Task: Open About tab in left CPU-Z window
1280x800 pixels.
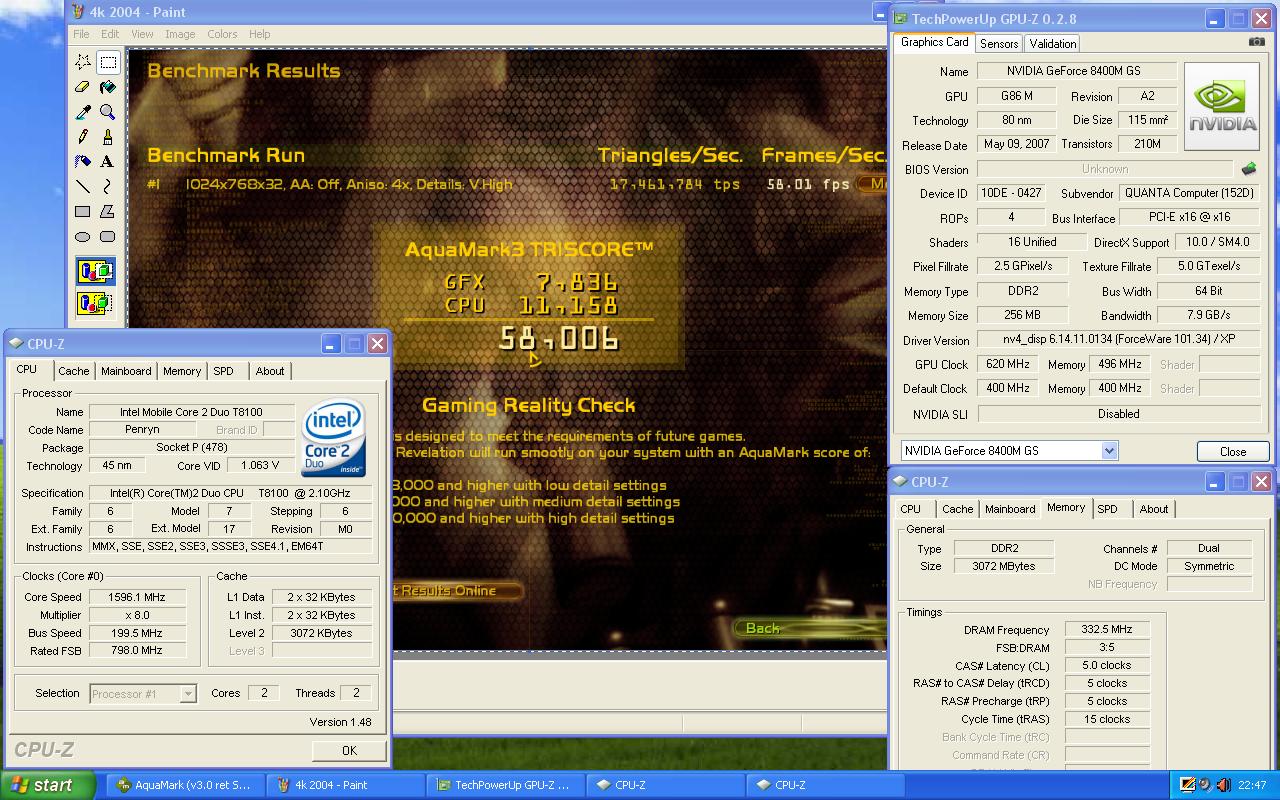Action: click(x=270, y=371)
